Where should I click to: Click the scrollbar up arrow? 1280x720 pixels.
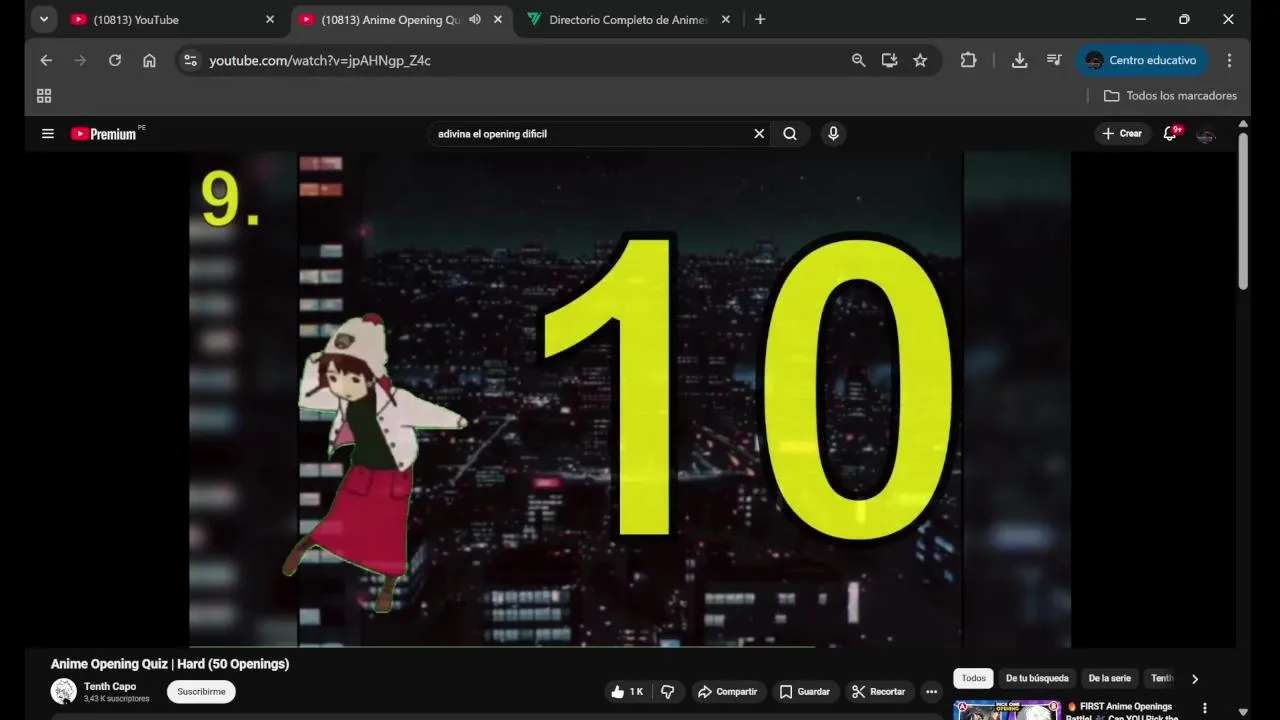click(1243, 124)
